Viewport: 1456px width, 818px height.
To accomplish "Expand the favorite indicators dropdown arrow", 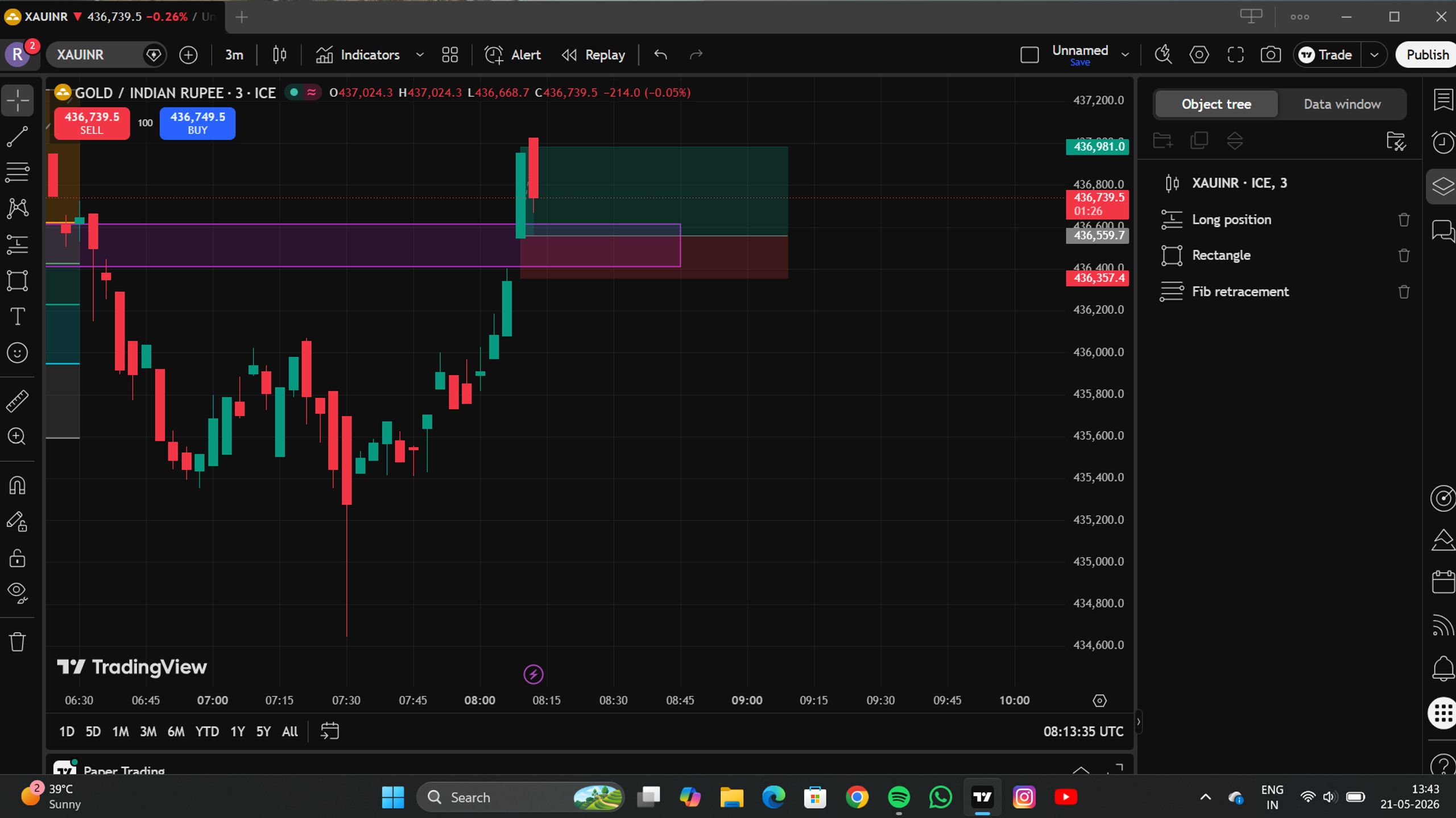I will (x=420, y=55).
